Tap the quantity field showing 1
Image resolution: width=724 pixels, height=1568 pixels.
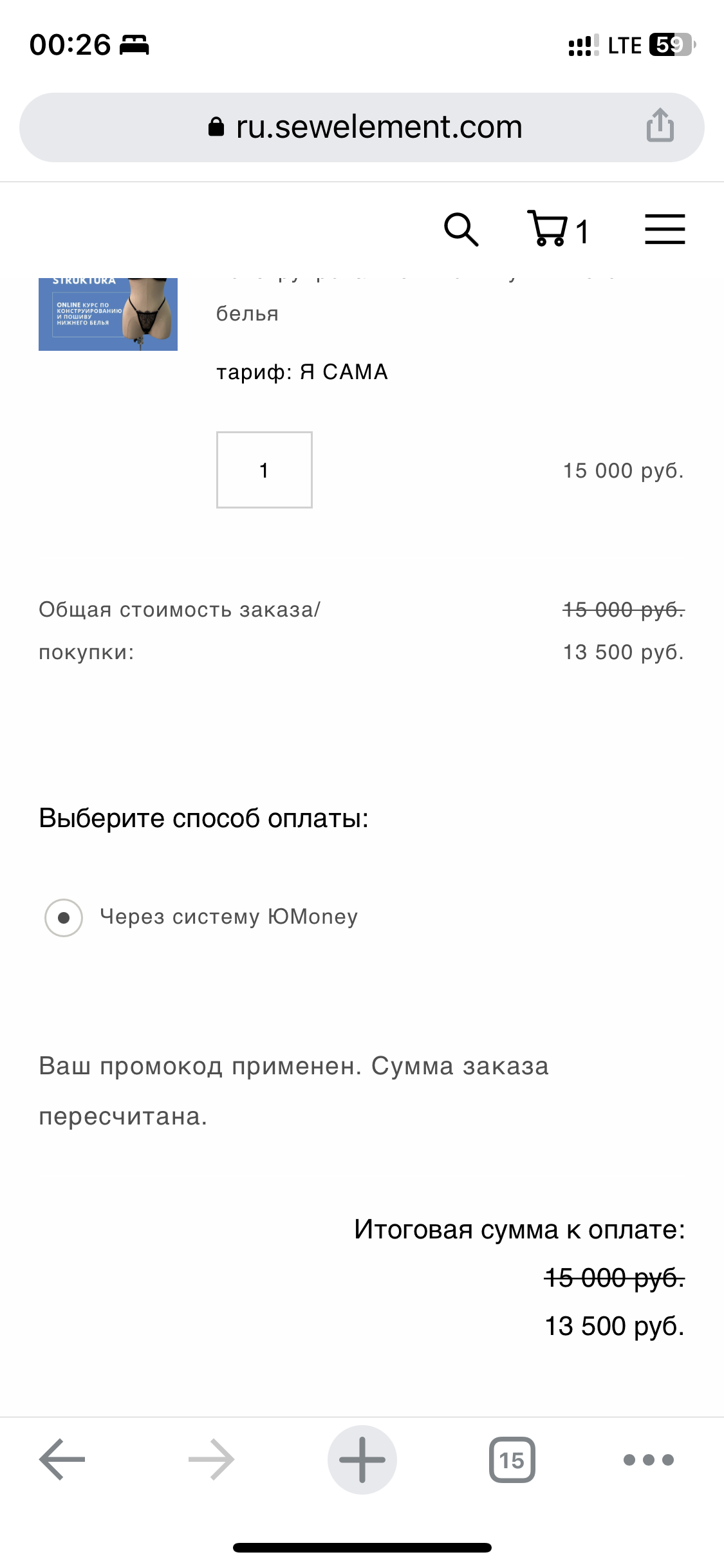[x=264, y=470]
